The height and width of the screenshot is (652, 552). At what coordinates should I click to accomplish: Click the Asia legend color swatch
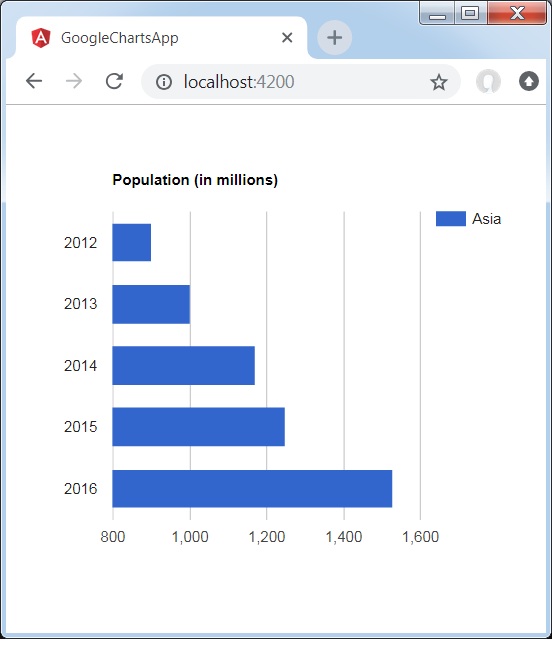(x=451, y=219)
